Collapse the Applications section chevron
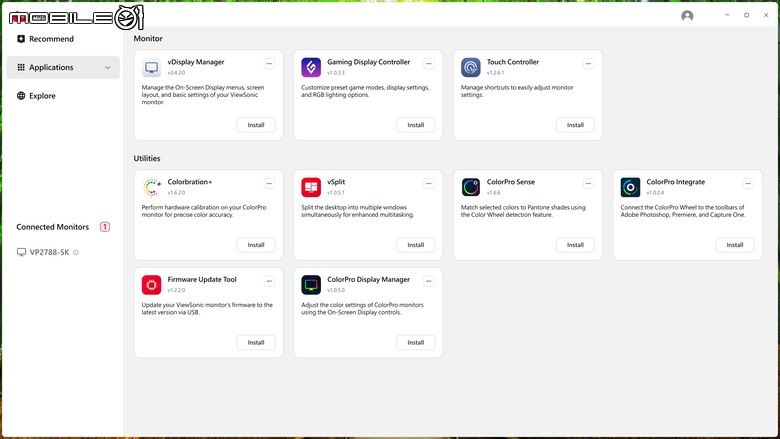Screen dimensions: 780x439 coord(107,67)
